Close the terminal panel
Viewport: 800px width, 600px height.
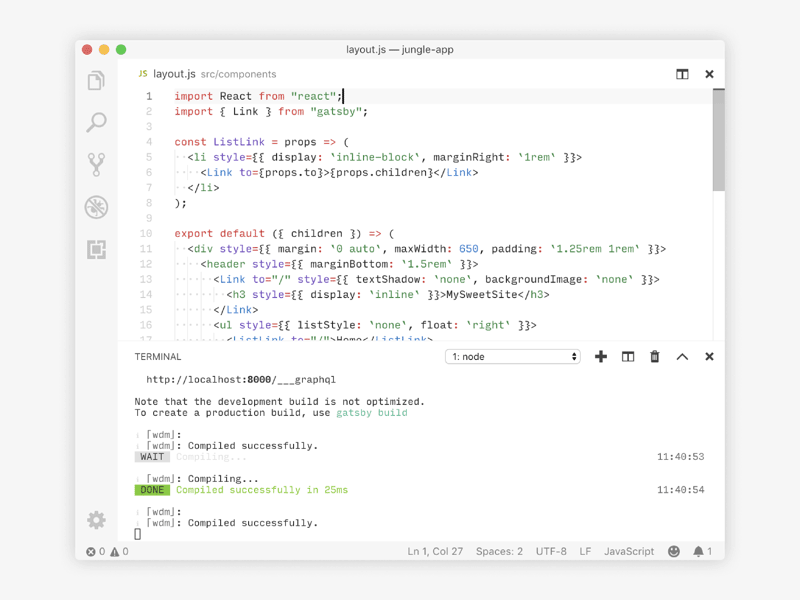[709, 356]
